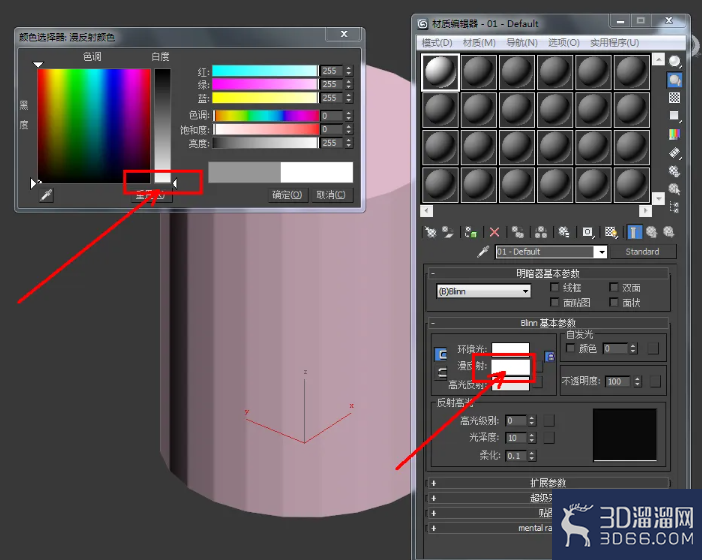Open 模式(D) menu
Screen dimensions: 702x560
tap(437, 43)
